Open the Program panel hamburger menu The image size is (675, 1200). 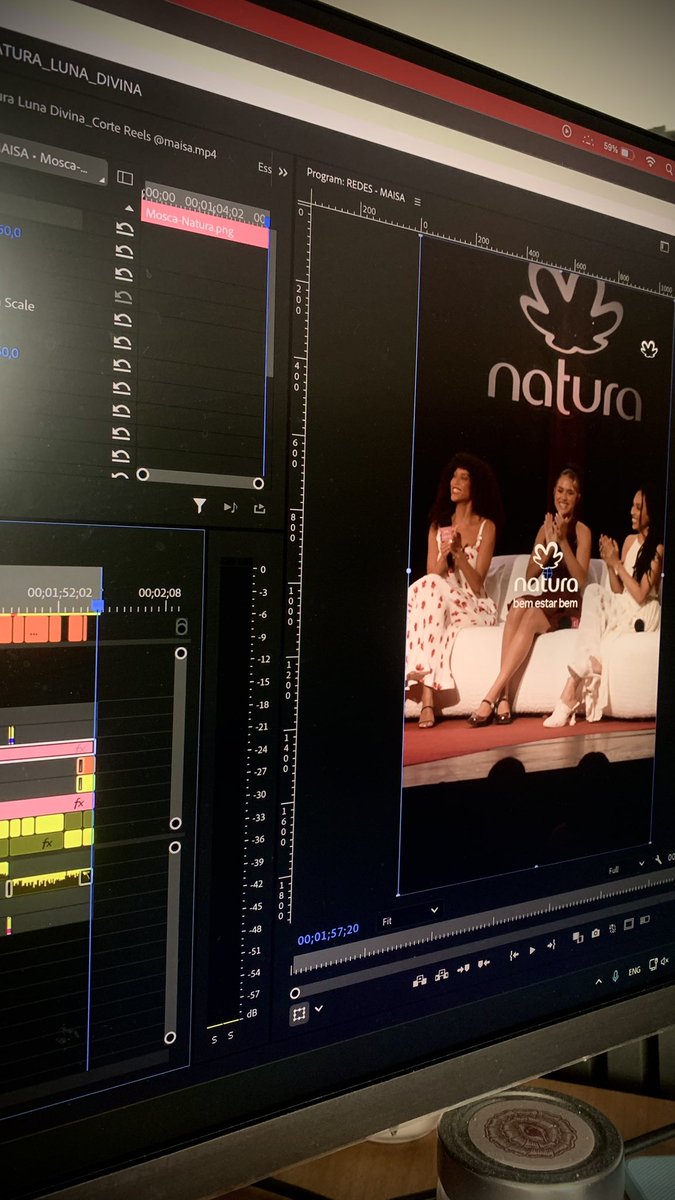(417, 202)
